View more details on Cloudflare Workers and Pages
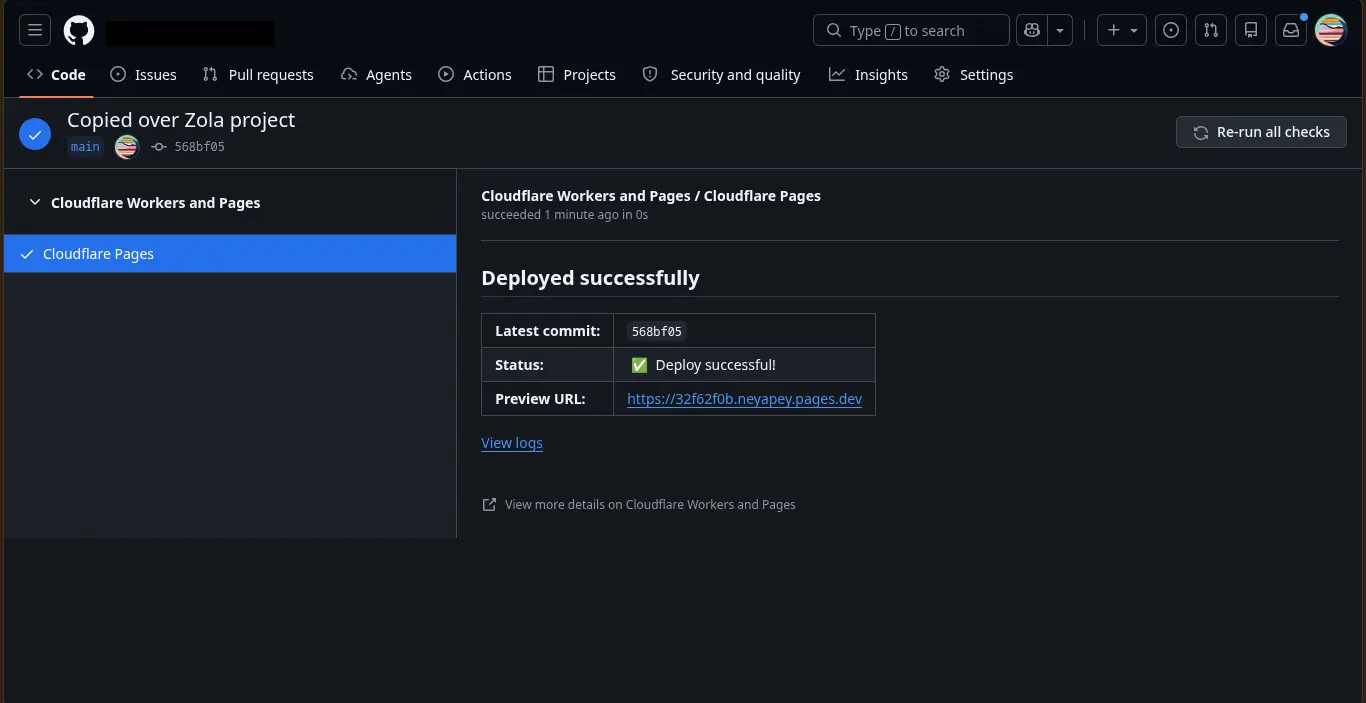Viewport: 1366px width, 703px height. click(x=639, y=505)
